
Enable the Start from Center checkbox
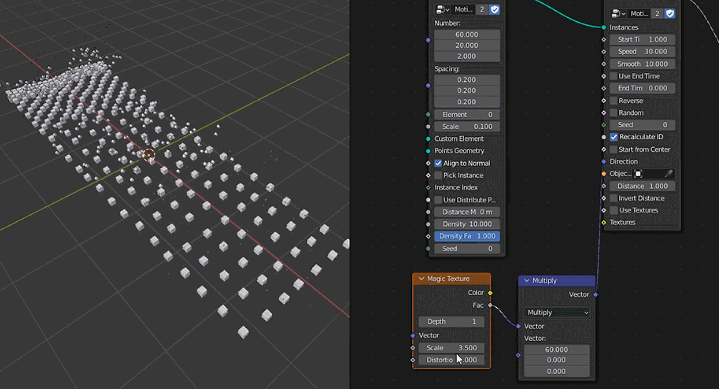[x=614, y=149]
